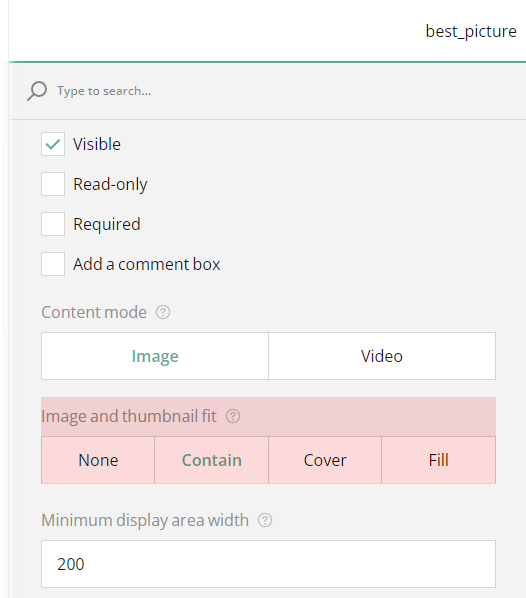Tick the Required checkbox

pos(53,224)
